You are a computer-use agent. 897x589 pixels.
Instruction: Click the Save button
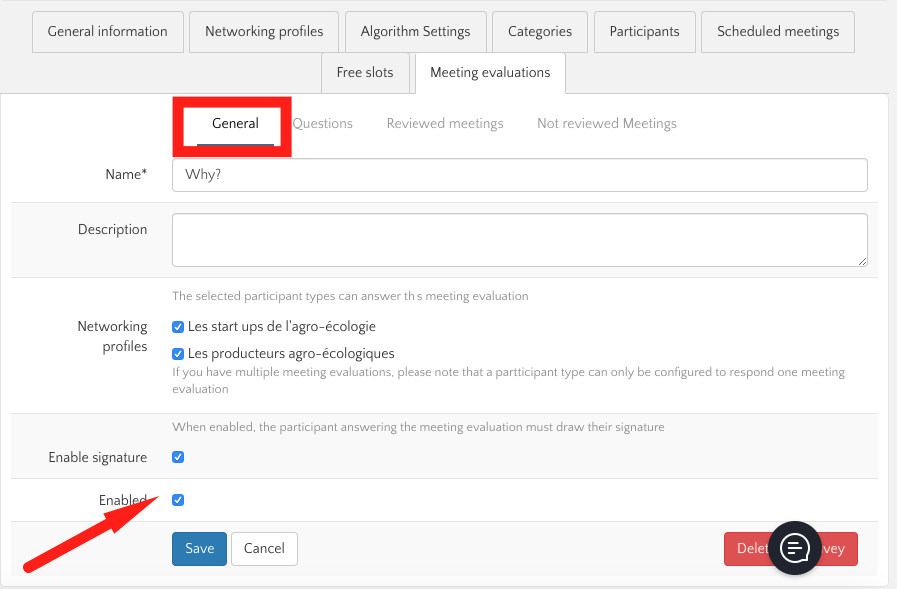coord(199,548)
